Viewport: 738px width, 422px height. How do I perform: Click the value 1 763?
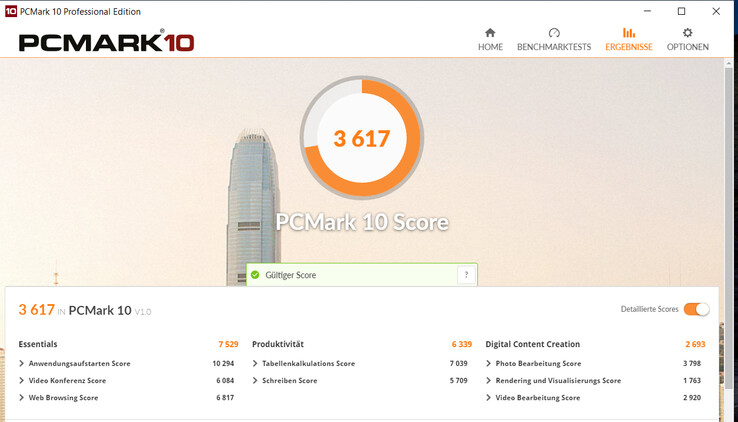tap(692, 380)
